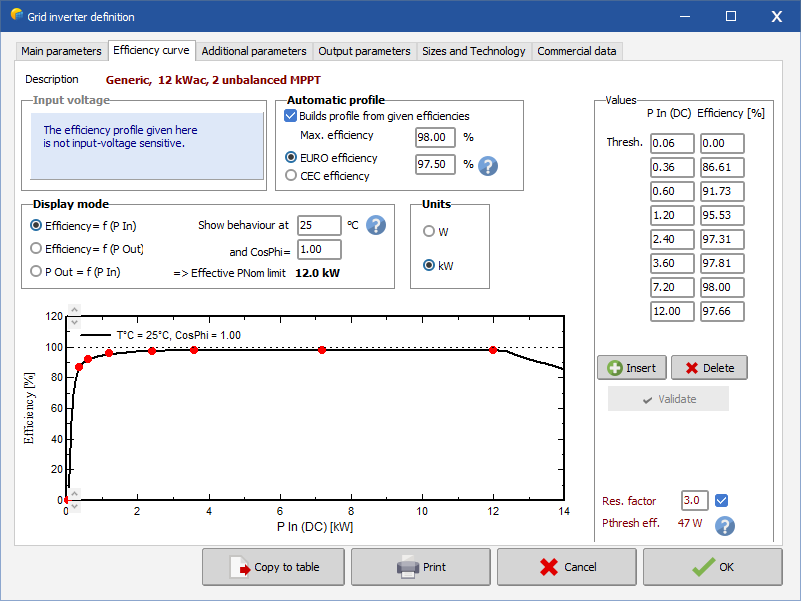Click top axis scale up arrow on chart
This screenshot has width=801, height=601.
[x=75, y=310]
